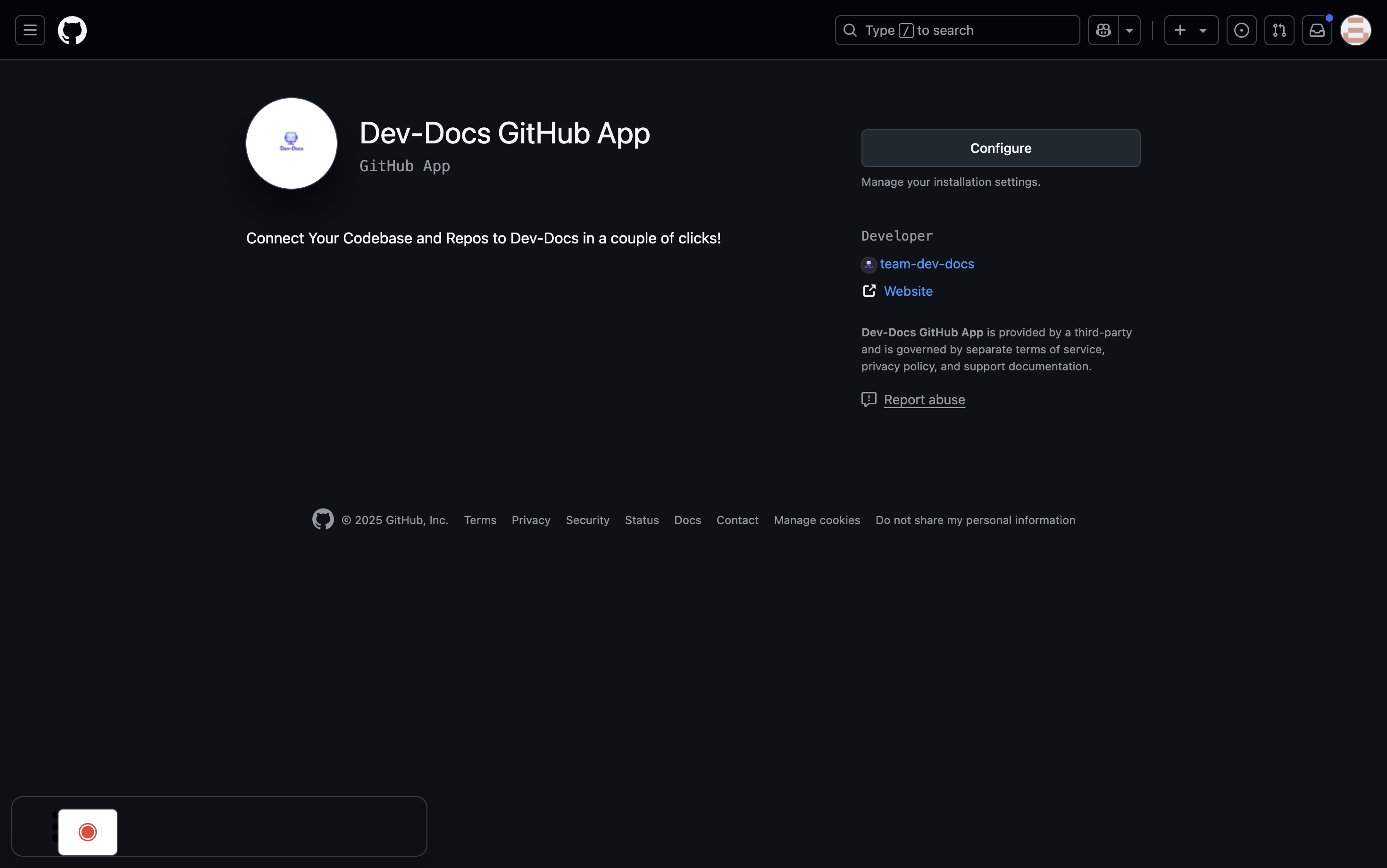Screen dimensions: 1387x868
Task: Open Copilot chat icon
Action: (1103, 30)
